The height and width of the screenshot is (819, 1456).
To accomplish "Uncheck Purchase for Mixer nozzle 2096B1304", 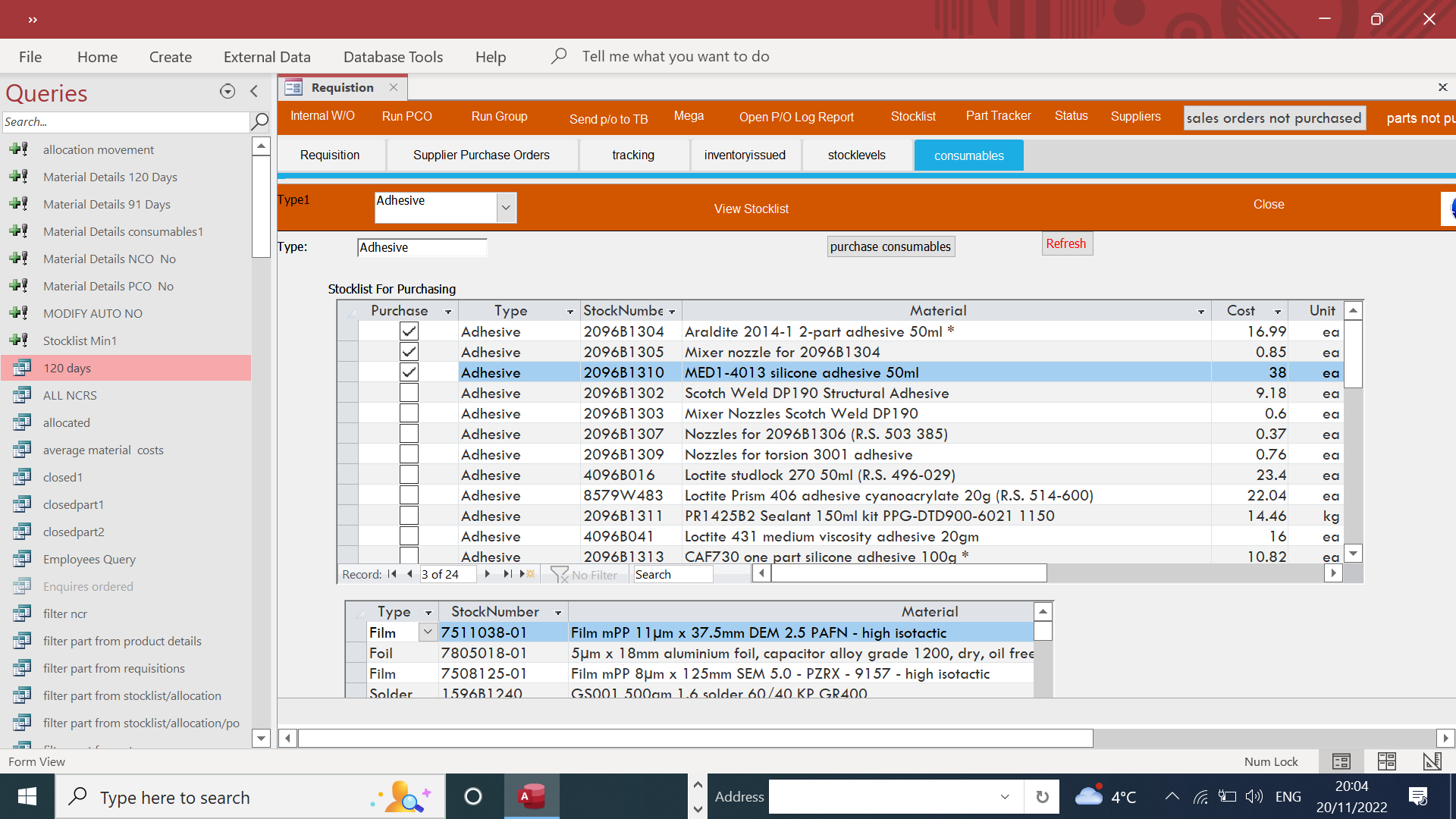I will coord(409,352).
